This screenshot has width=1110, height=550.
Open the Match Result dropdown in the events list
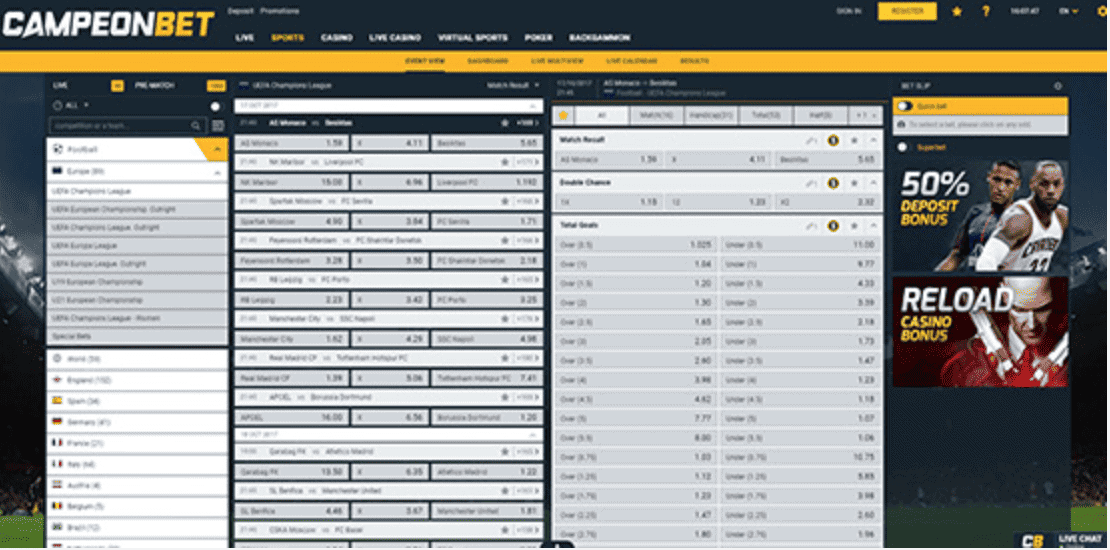513,85
